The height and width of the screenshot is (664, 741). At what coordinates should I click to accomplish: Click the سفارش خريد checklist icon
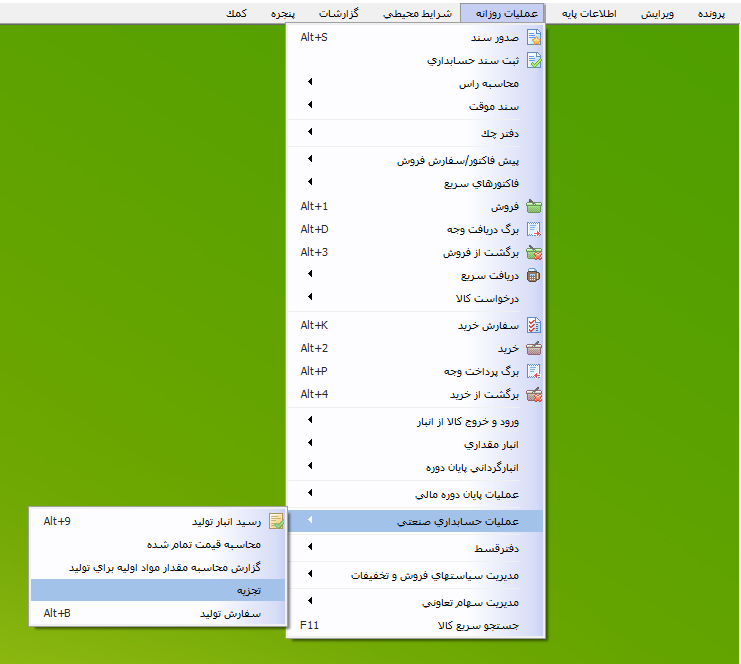(534, 326)
